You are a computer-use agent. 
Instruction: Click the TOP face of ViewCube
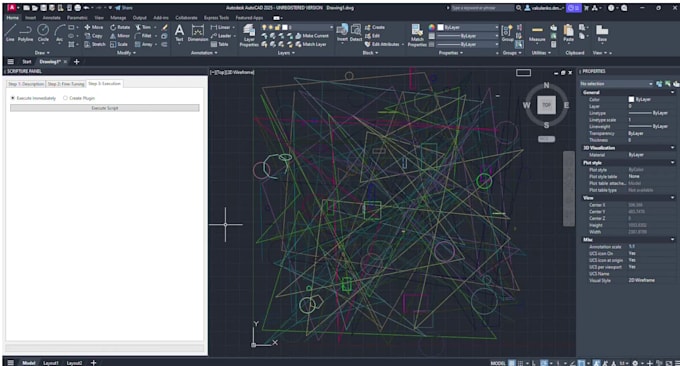546,105
